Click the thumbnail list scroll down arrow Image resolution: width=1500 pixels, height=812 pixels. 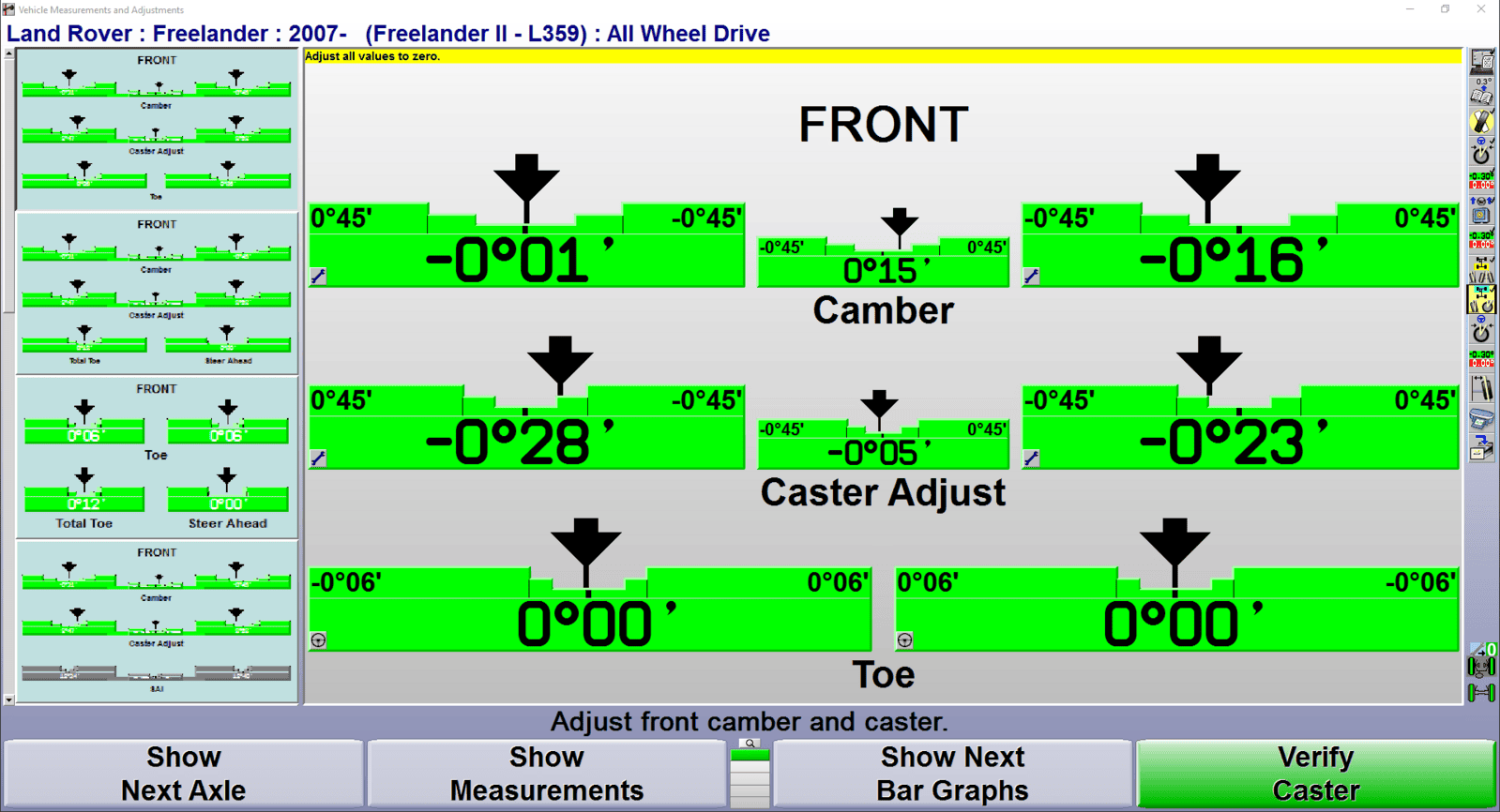click(8, 699)
